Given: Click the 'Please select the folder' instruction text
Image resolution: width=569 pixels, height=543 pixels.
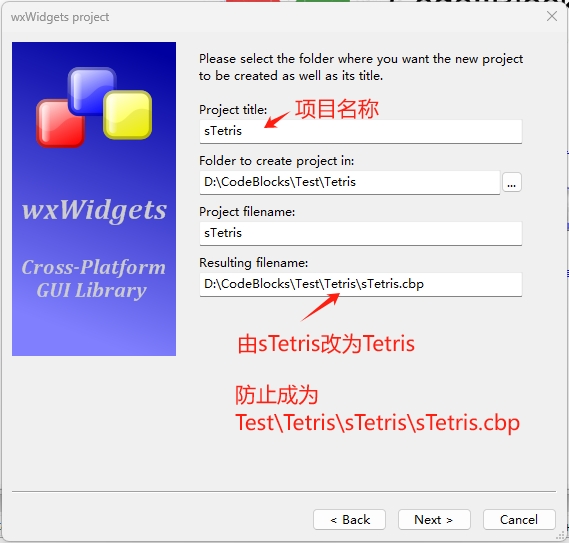Looking at the screenshot, I should pyautogui.click(x=361, y=67).
